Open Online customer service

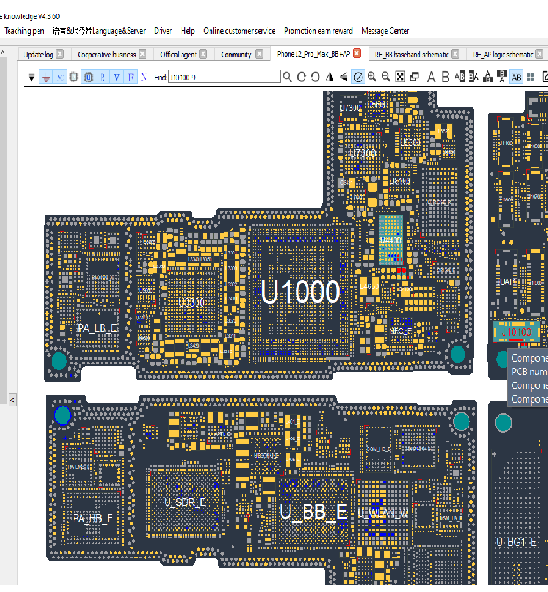click(239, 31)
